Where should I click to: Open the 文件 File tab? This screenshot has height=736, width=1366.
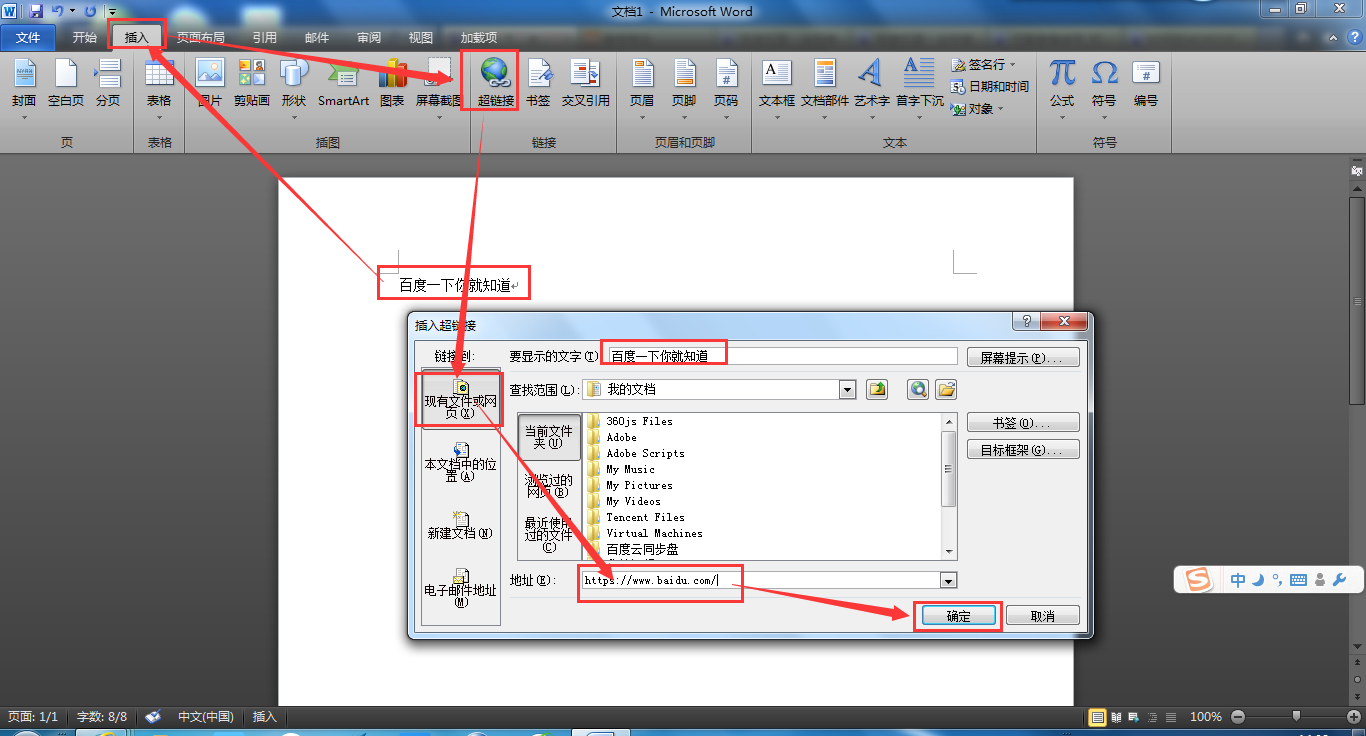(x=28, y=38)
